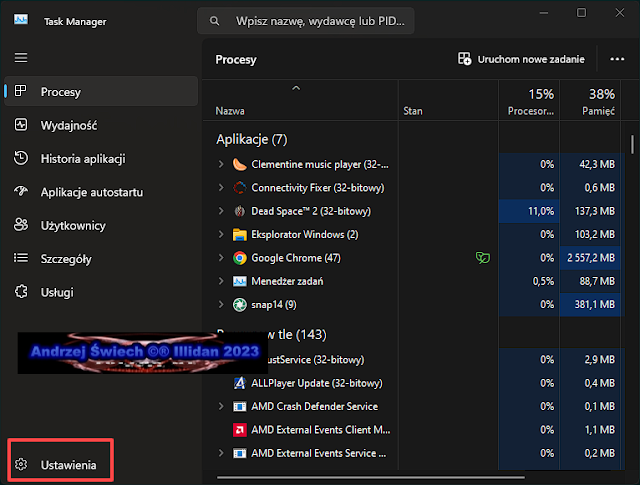
Task: Expand the Eksplorator Windows group
Action: [221, 234]
